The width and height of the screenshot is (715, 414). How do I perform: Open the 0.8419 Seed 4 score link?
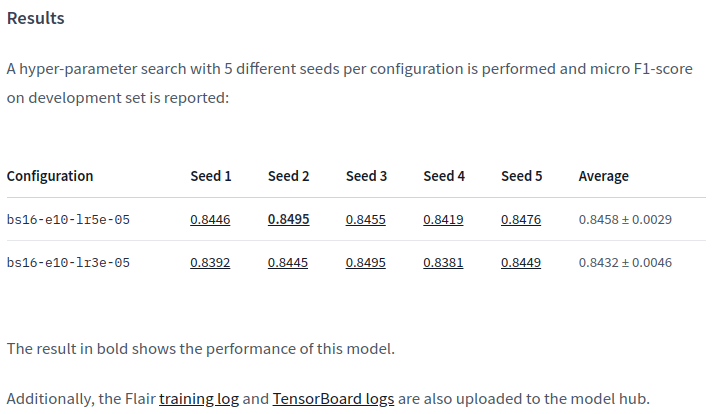tap(443, 220)
